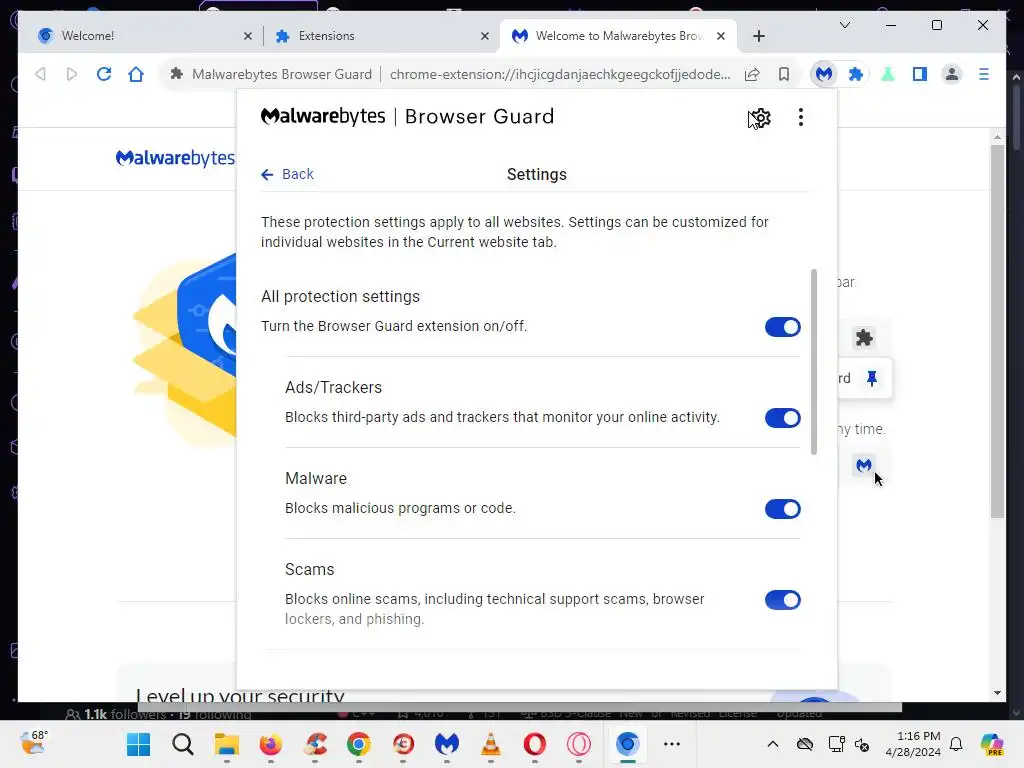Open File Explorer from the taskbar
Image resolution: width=1024 pixels, height=768 pixels.
pos(227,744)
